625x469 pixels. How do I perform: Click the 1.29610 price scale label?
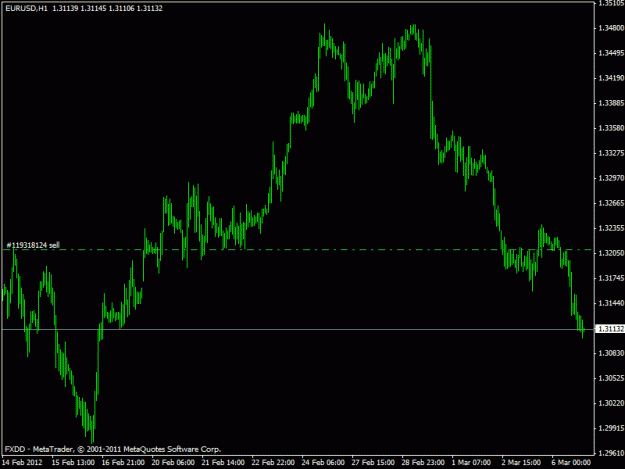pos(611,453)
